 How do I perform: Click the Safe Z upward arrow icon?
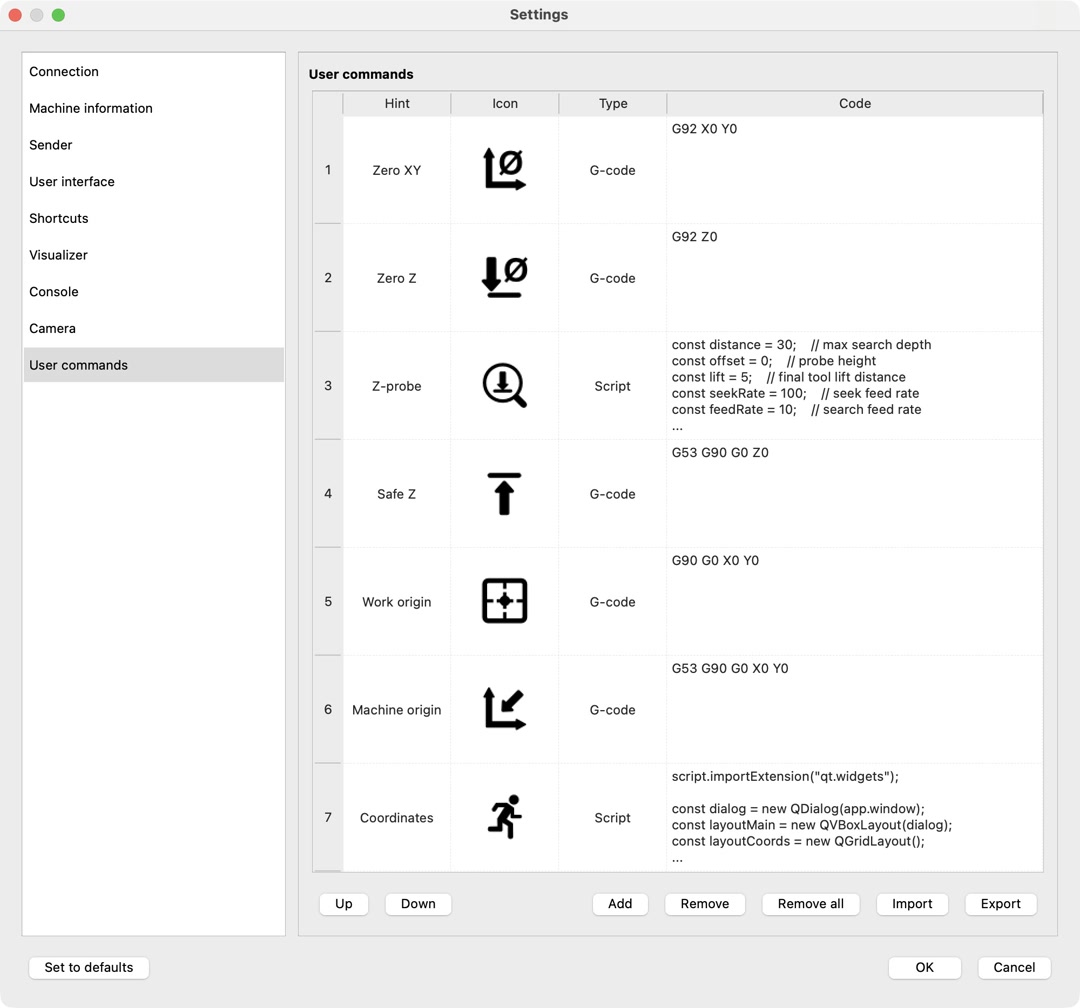(504, 493)
